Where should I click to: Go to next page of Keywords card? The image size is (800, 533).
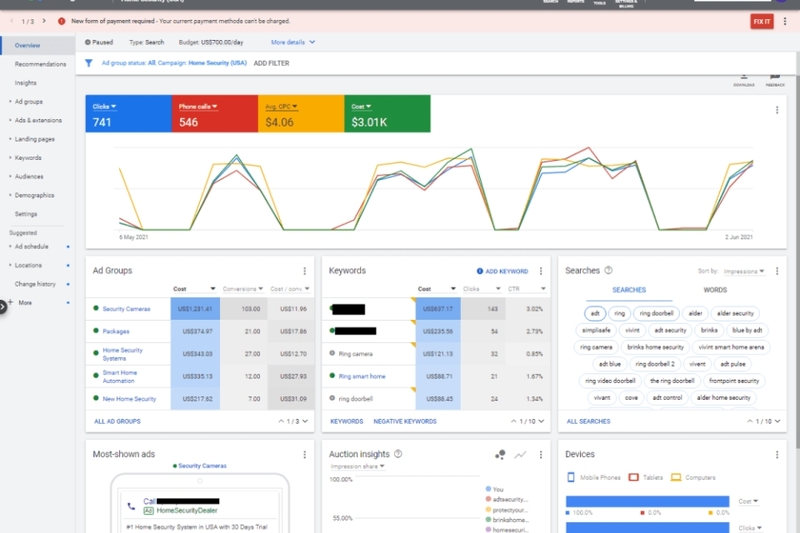(x=543, y=422)
